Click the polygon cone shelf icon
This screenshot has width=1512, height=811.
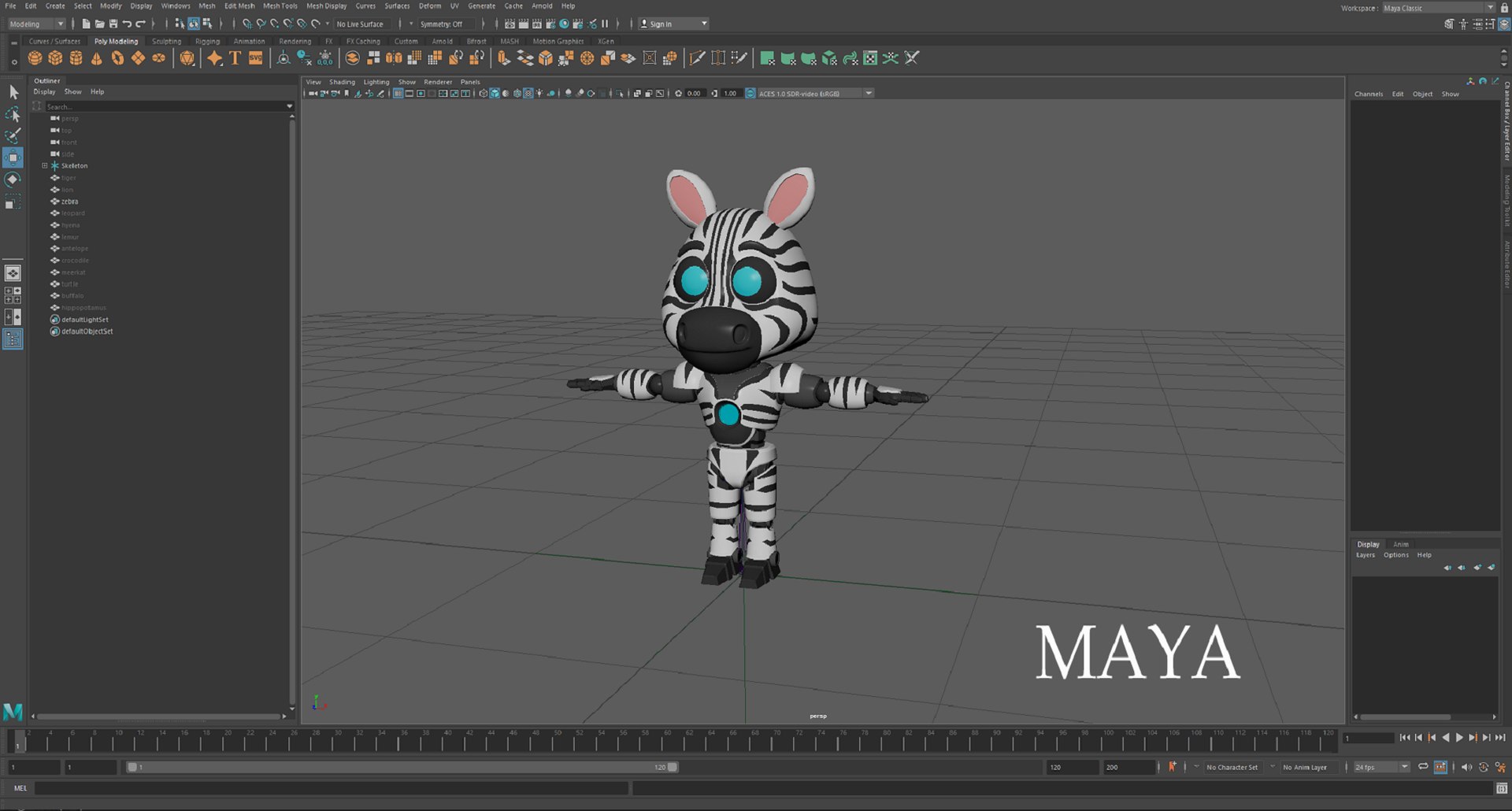point(96,58)
